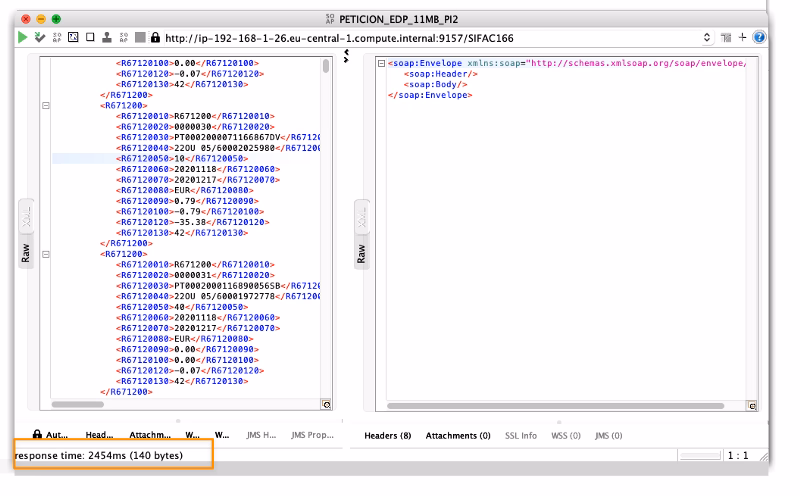Image resolution: width=800 pixels, height=496 pixels.
Task: Click request editor vertical scrollbar thumb
Action: [x=326, y=66]
